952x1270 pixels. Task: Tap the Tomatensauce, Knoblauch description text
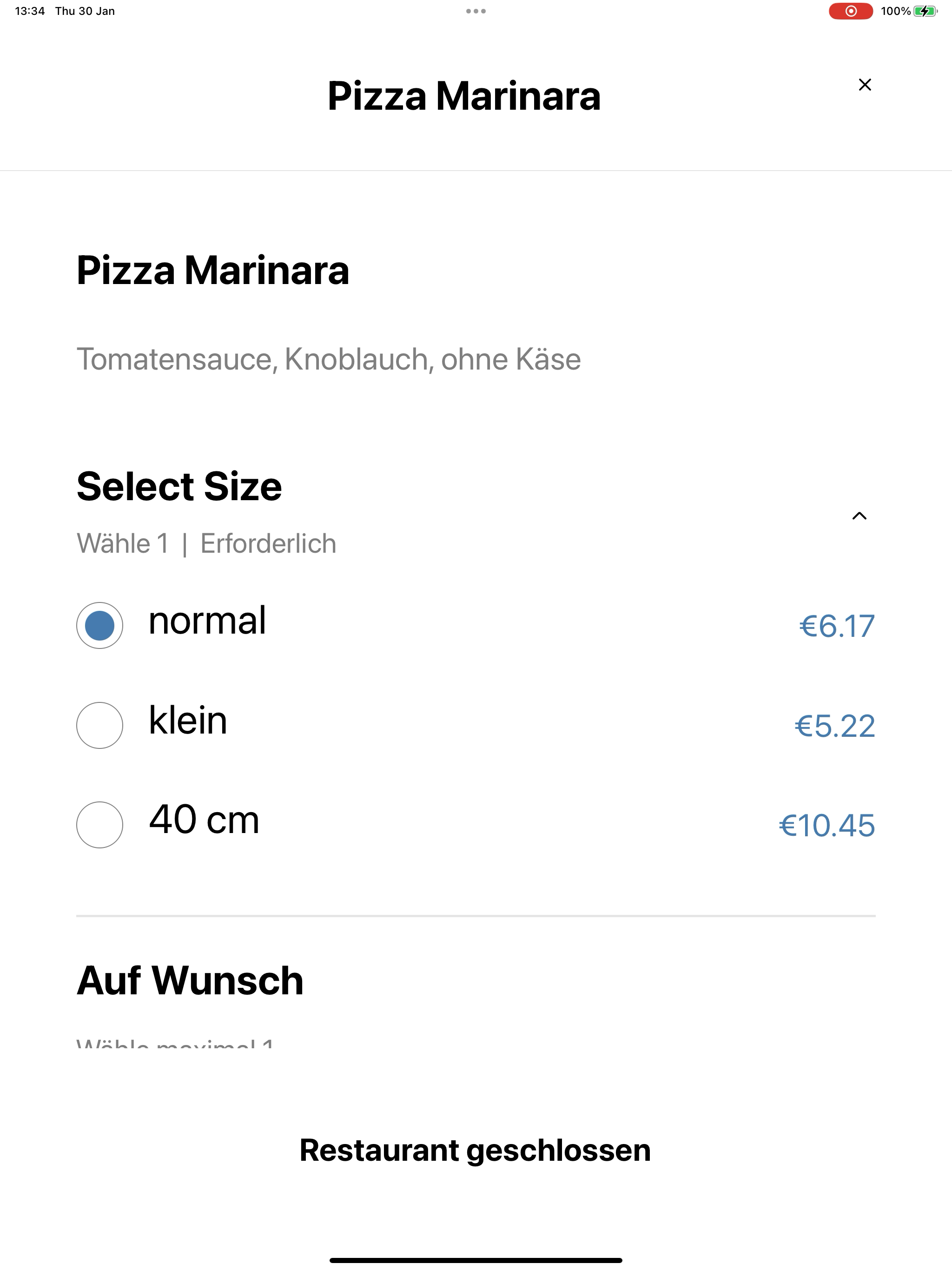coord(329,359)
